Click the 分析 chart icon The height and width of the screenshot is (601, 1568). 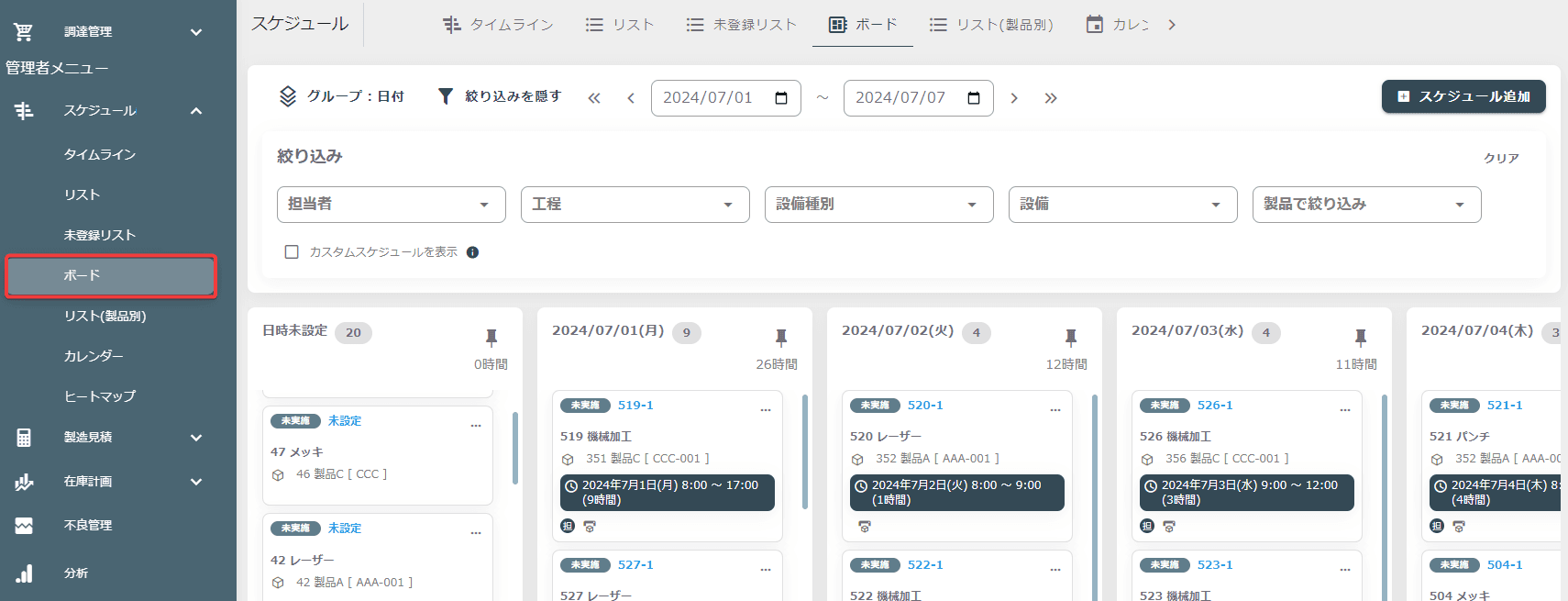pyautogui.click(x=24, y=573)
